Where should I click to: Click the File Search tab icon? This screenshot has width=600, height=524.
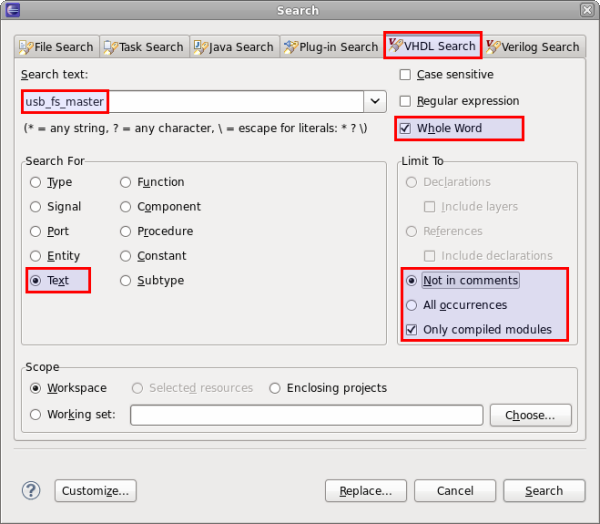click(x=26, y=47)
